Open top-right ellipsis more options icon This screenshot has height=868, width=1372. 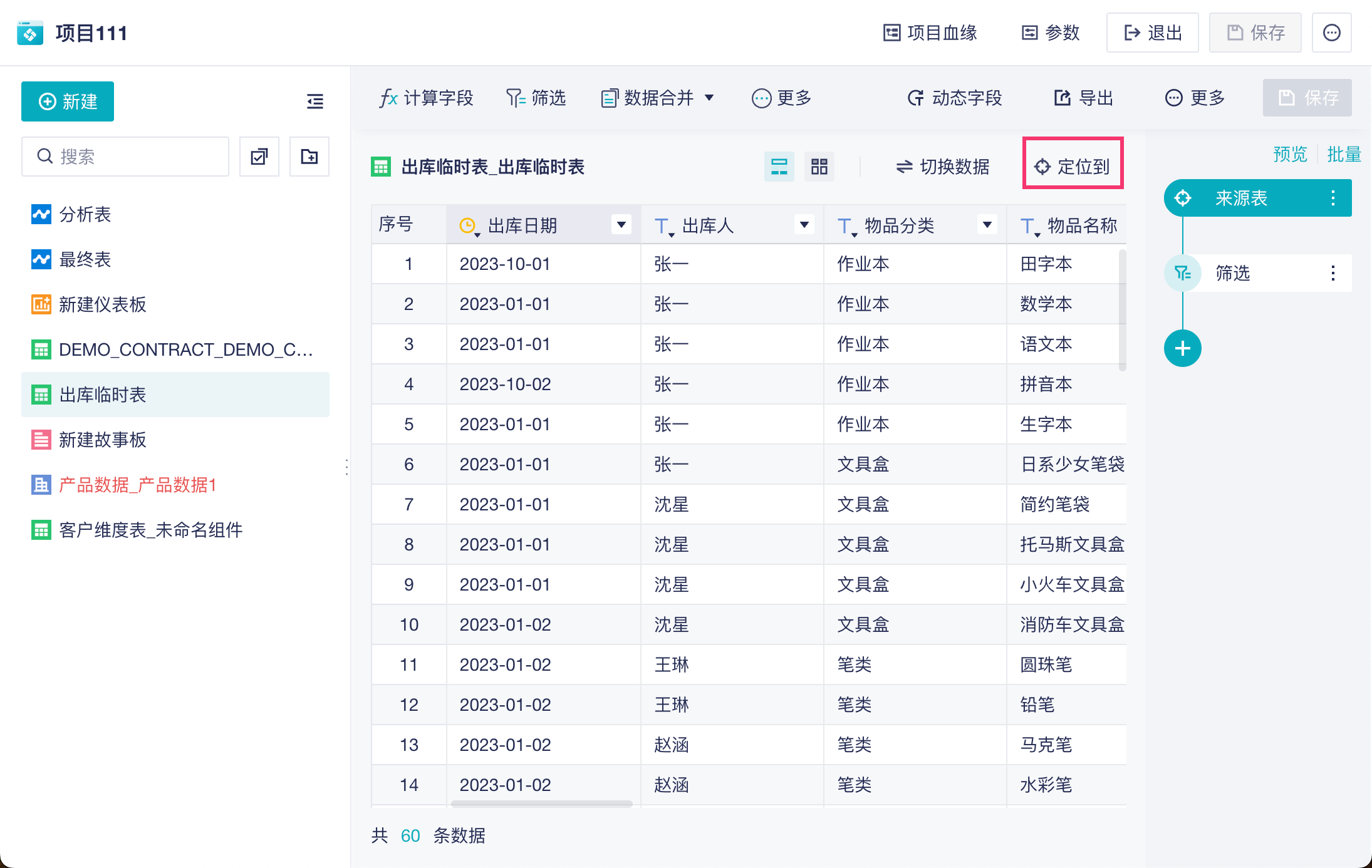[x=1331, y=33]
